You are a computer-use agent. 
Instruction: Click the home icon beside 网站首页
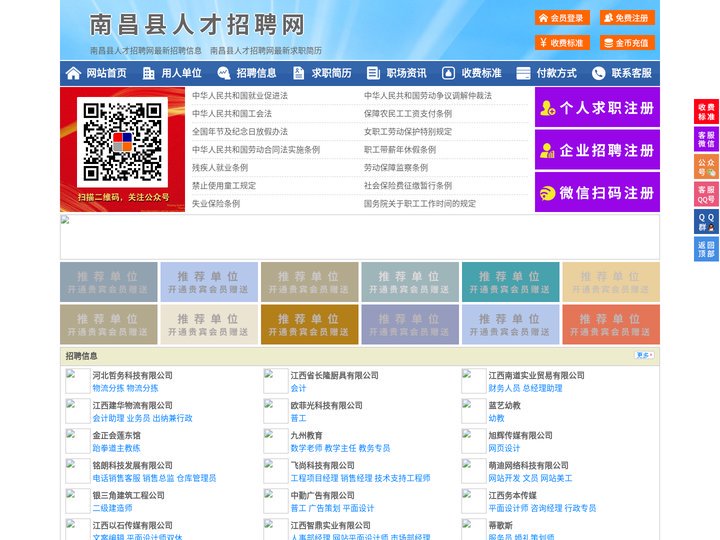[x=73, y=73]
